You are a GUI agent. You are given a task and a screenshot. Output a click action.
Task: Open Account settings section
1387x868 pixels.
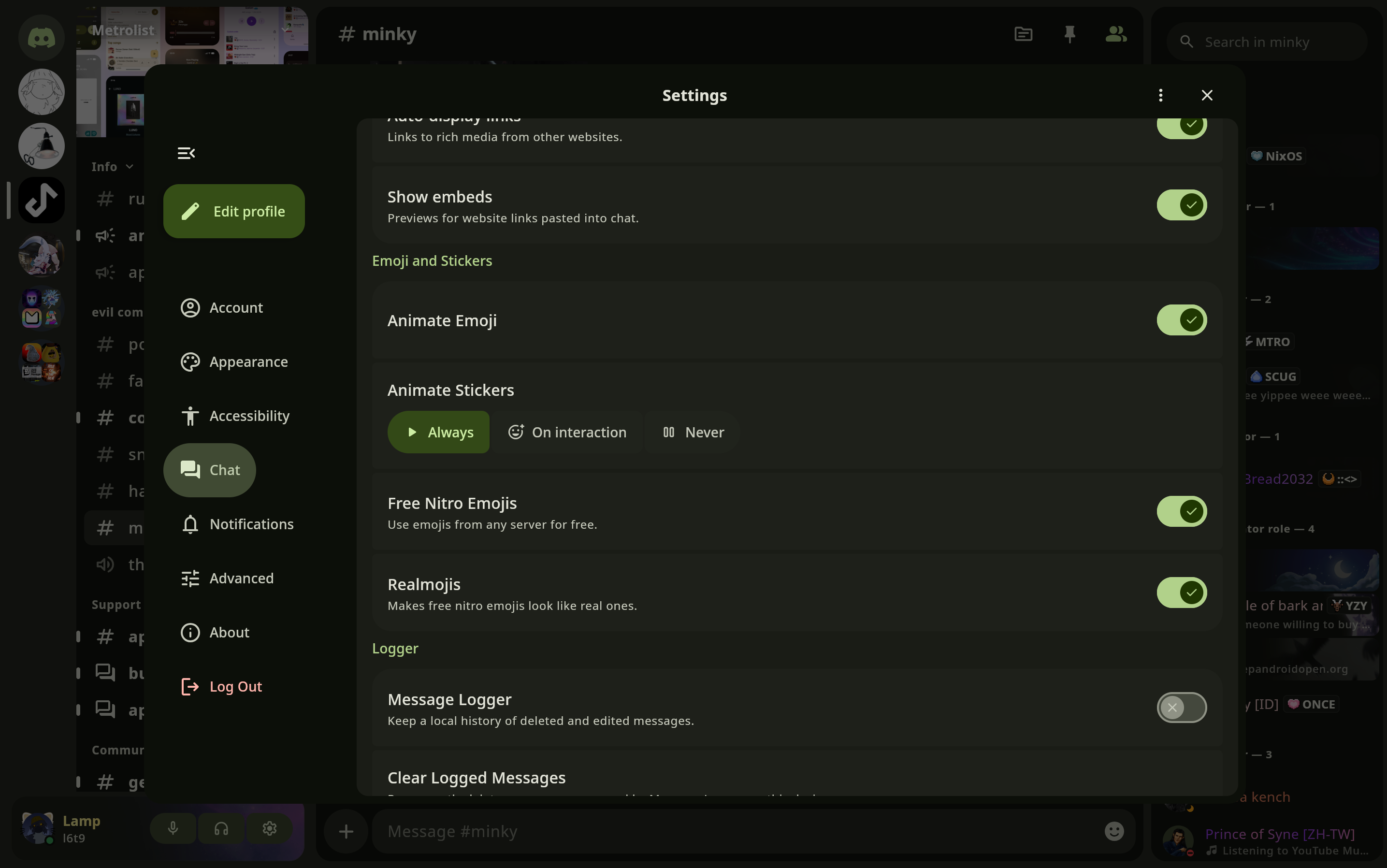(x=222, y=308)
